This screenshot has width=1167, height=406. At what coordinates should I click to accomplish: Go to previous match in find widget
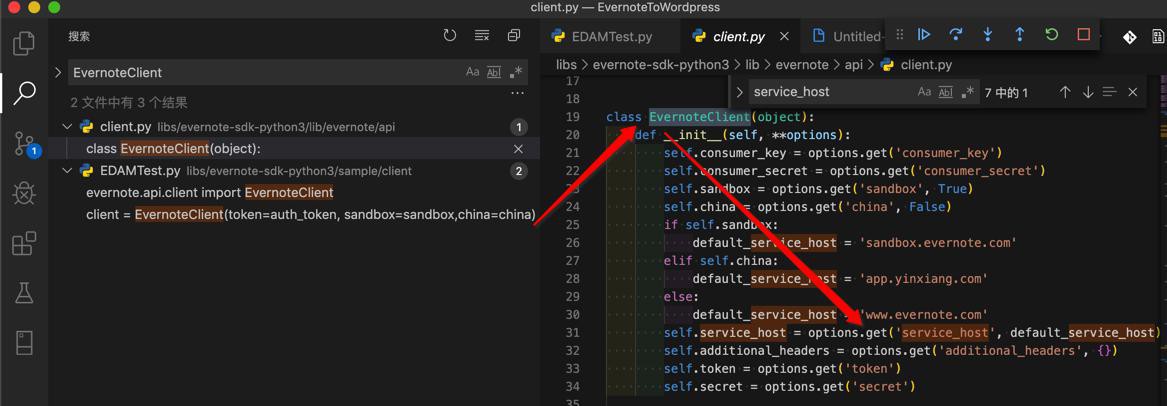click(1065, 92)
